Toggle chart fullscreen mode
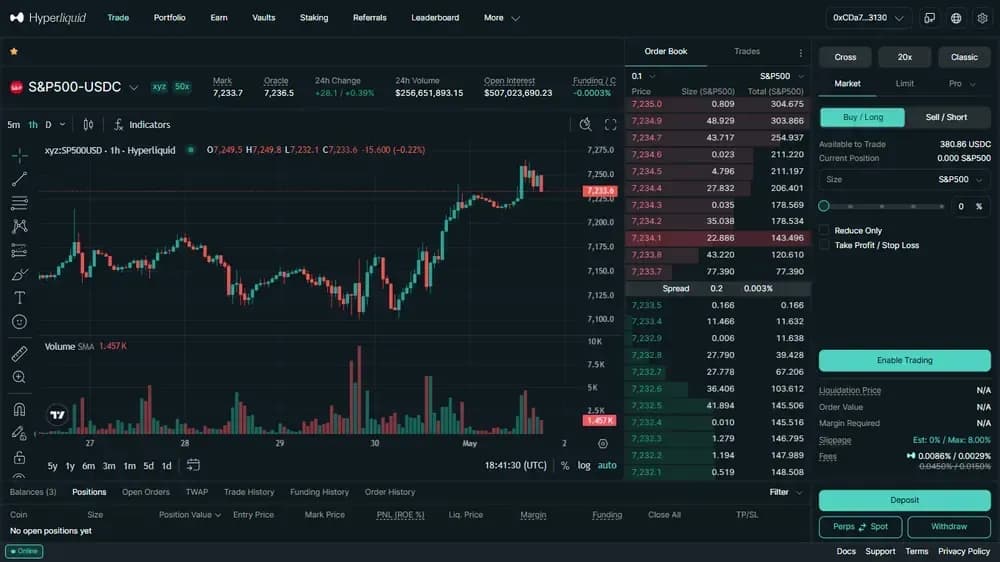 coord(610,124)
